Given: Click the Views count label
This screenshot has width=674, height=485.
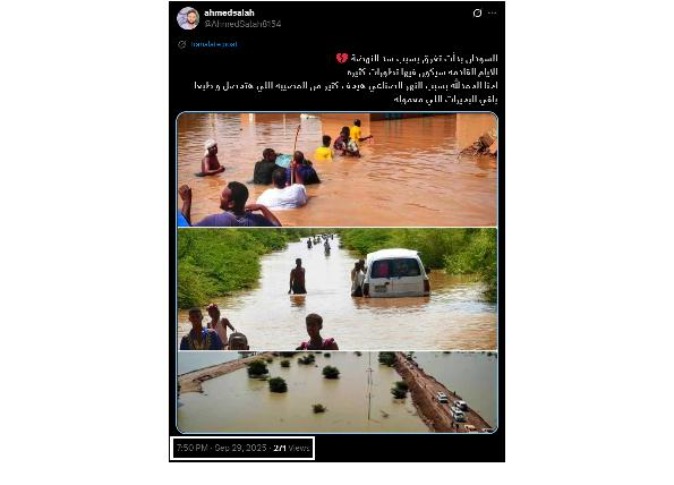Looking at the screenshot, I should (x=292, y=448).
